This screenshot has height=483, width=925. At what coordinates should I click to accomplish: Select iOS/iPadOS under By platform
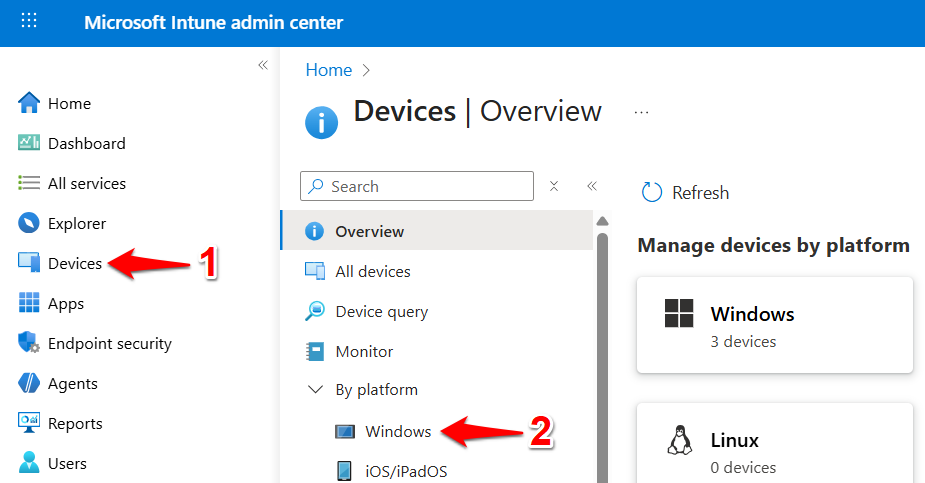[x=406, y=472]
